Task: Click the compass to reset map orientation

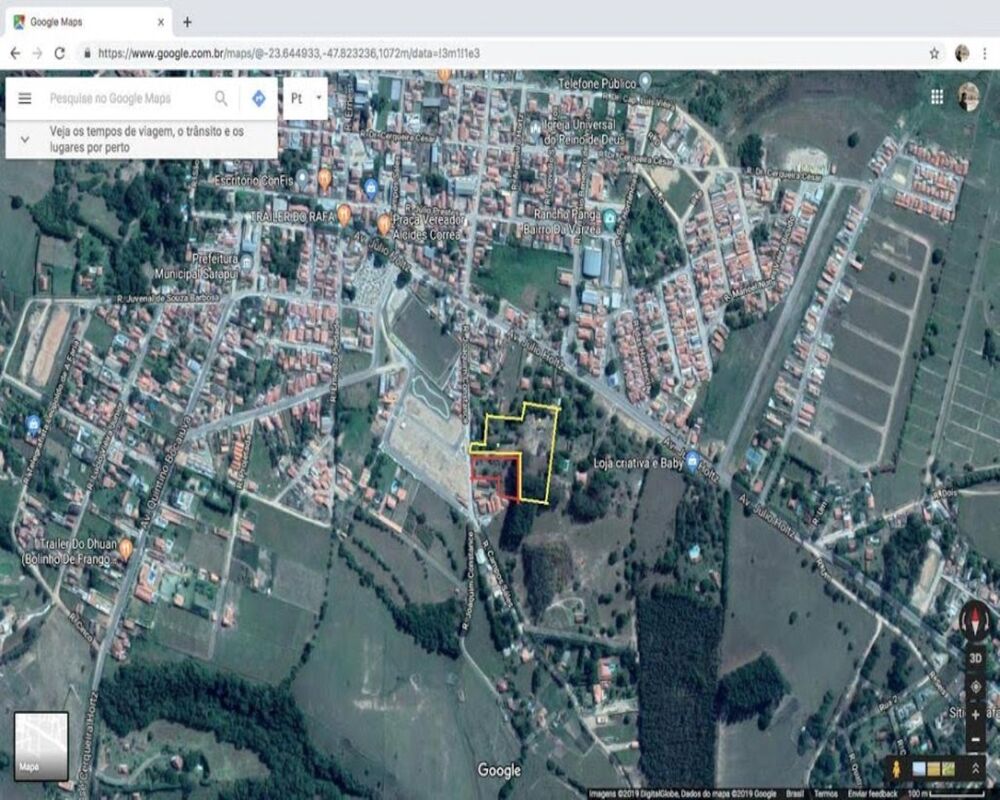Action: click(975, 620)
